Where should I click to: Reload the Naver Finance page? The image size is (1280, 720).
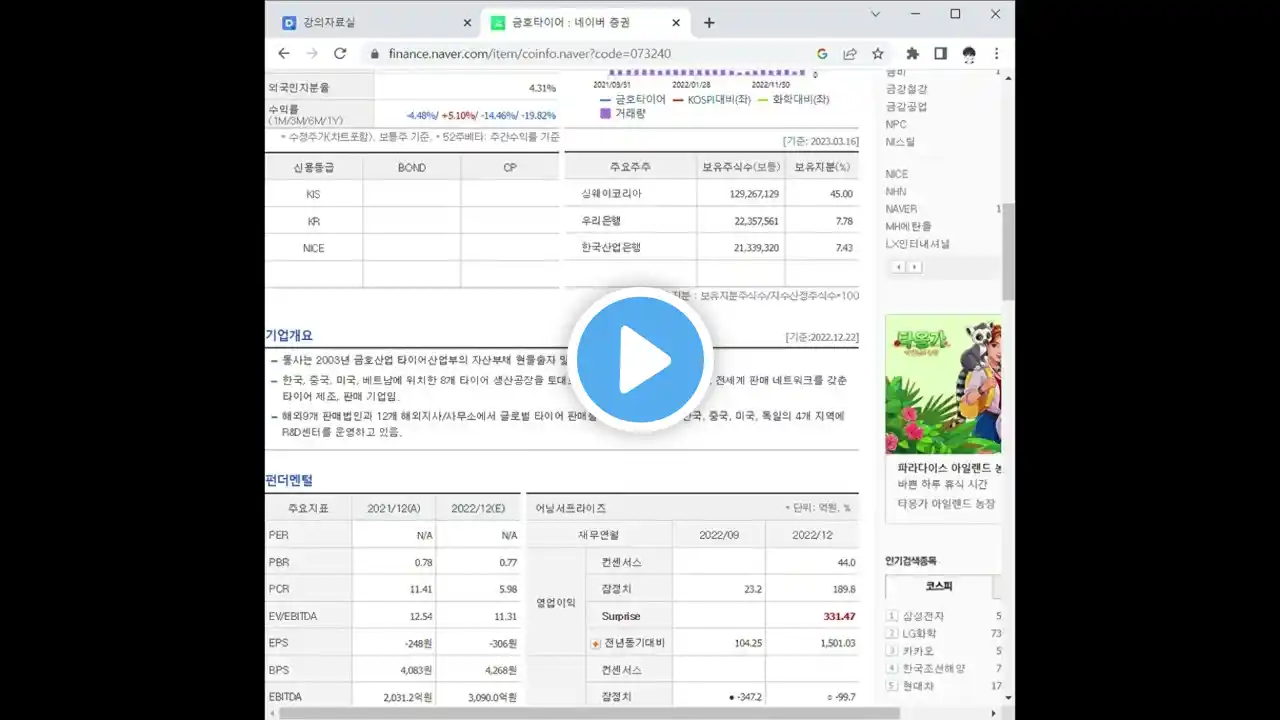pos(340,53)
